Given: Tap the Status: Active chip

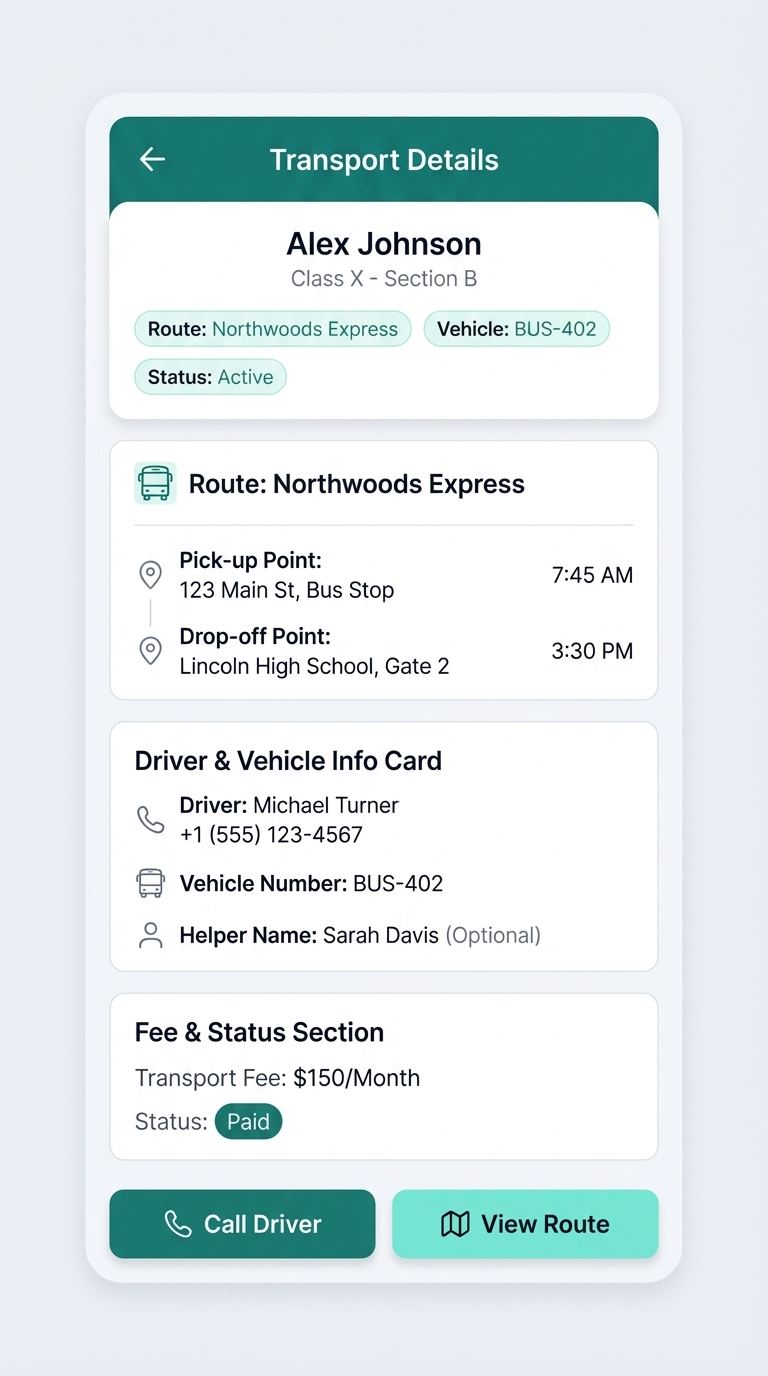Looking at the screenshot, I should 210,377.
